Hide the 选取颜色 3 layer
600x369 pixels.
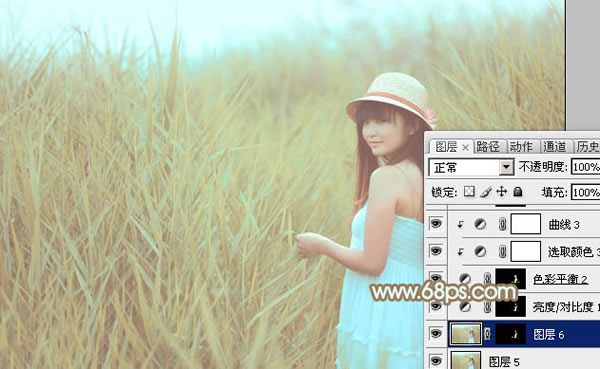[435, 251]
